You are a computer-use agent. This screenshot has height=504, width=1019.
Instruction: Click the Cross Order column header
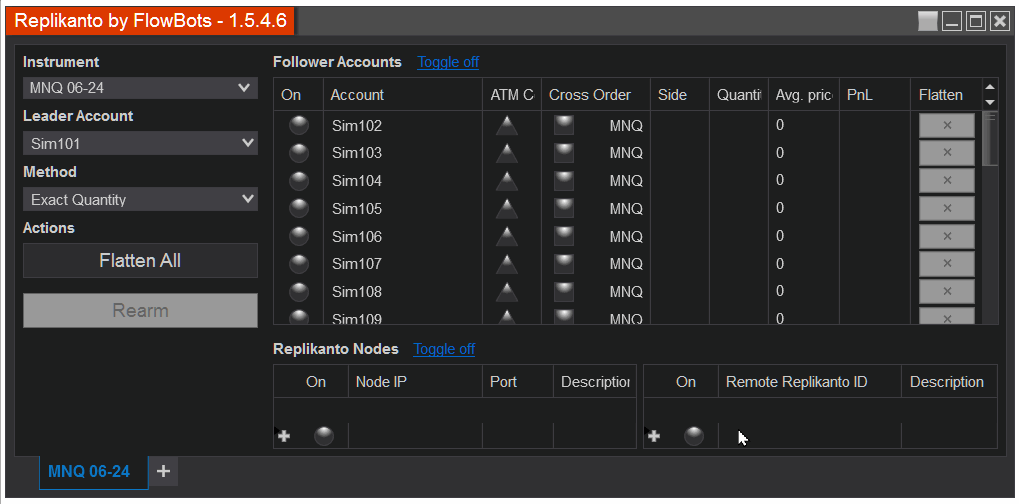(x=596, y=95)
